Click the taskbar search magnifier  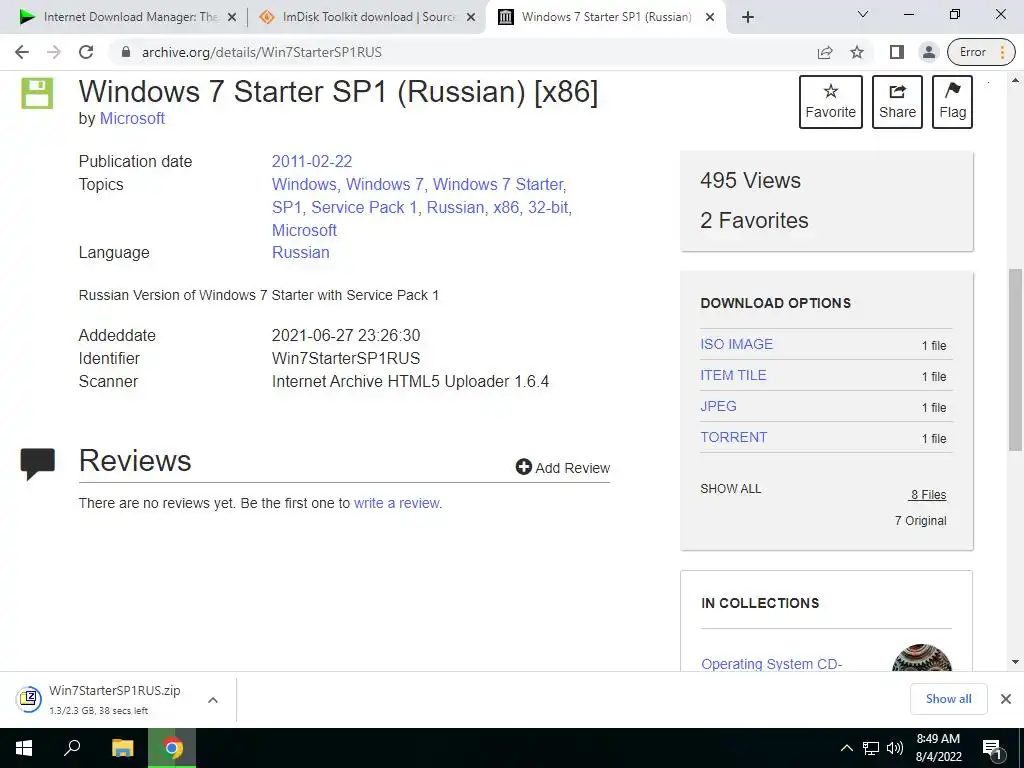pyautogui.click(x=72, y=748)
